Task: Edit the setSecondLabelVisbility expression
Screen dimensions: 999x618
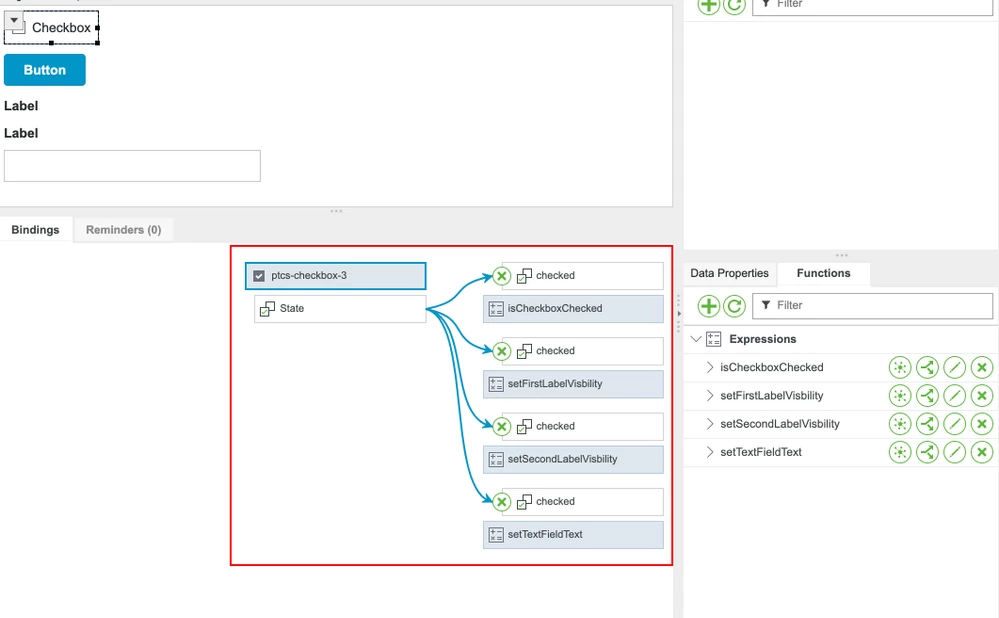Action: (954, 424)
